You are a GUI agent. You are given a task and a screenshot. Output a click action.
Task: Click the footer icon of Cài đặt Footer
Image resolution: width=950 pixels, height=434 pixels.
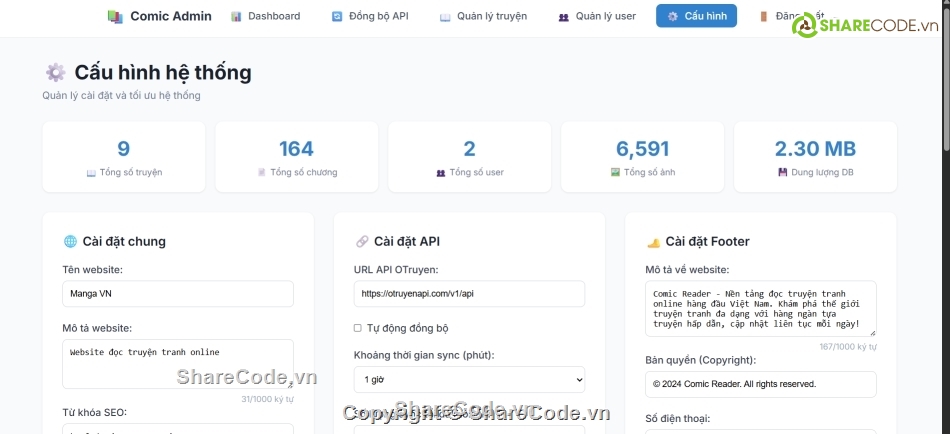653,242
